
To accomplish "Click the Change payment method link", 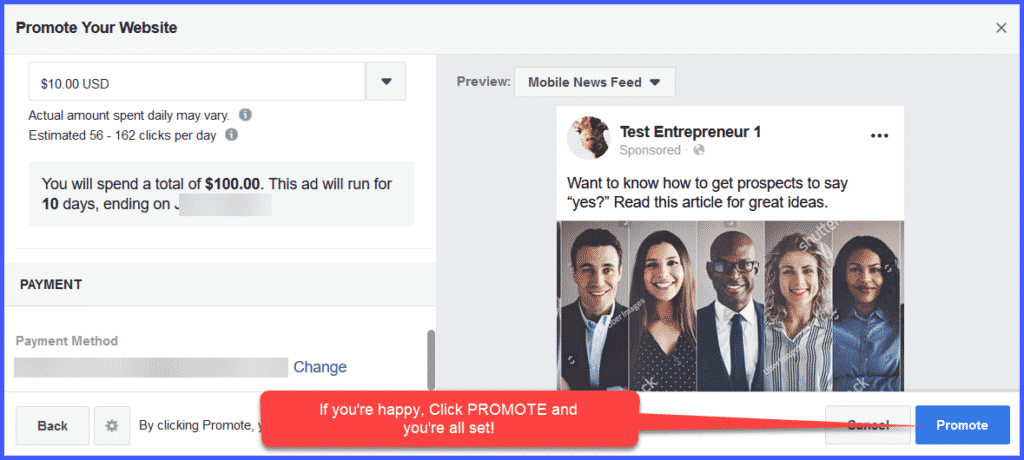I will (320, 367).
